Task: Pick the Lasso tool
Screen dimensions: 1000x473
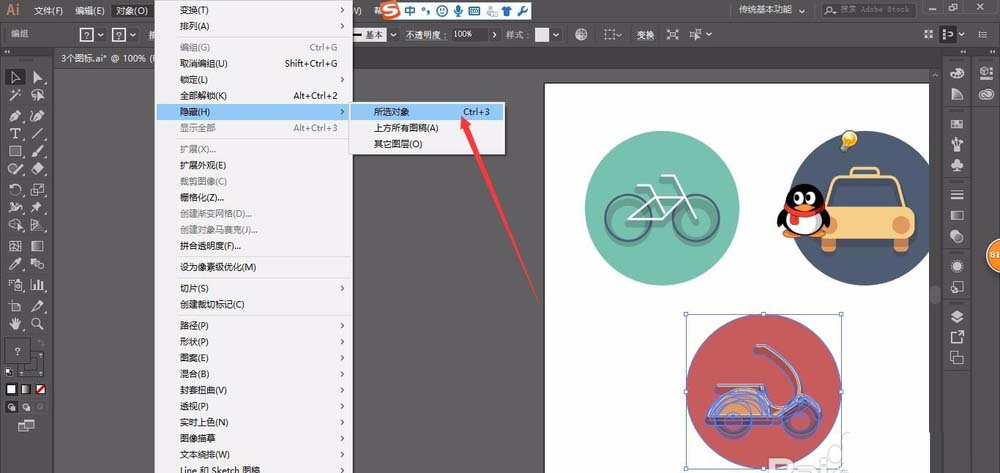Action: [x=38, y=96]
